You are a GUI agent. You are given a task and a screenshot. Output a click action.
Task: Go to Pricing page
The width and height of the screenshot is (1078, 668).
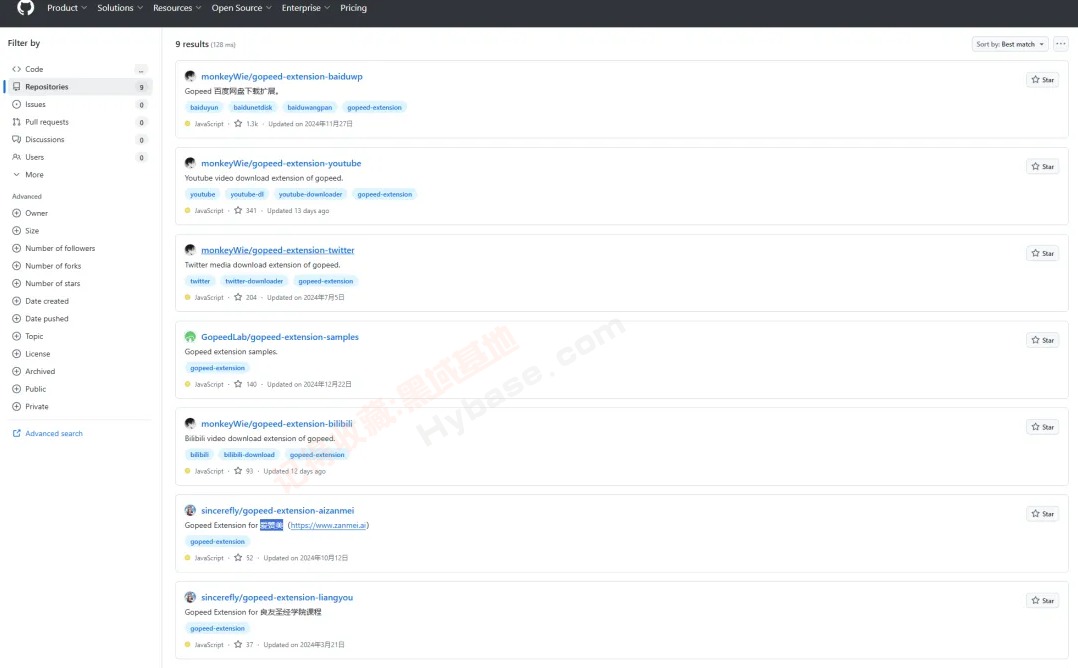[353, 8]
